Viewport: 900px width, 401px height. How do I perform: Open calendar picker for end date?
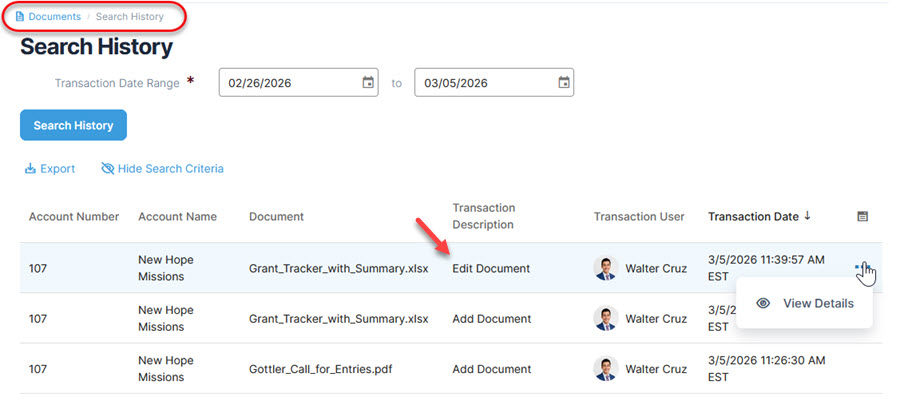[x=563, y=83]
